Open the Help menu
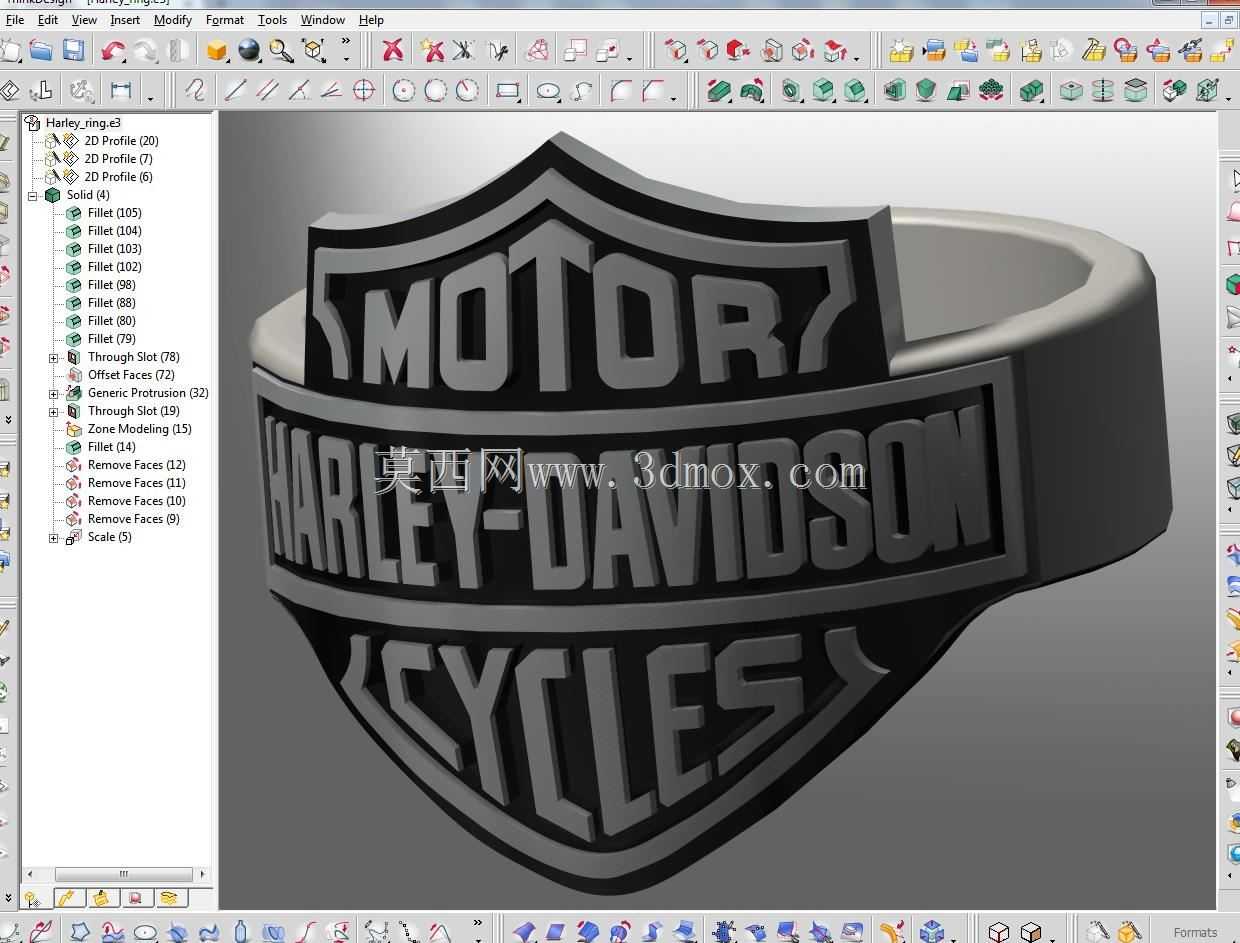Viewport: 1240px width, 943px height. pos(371,19)
